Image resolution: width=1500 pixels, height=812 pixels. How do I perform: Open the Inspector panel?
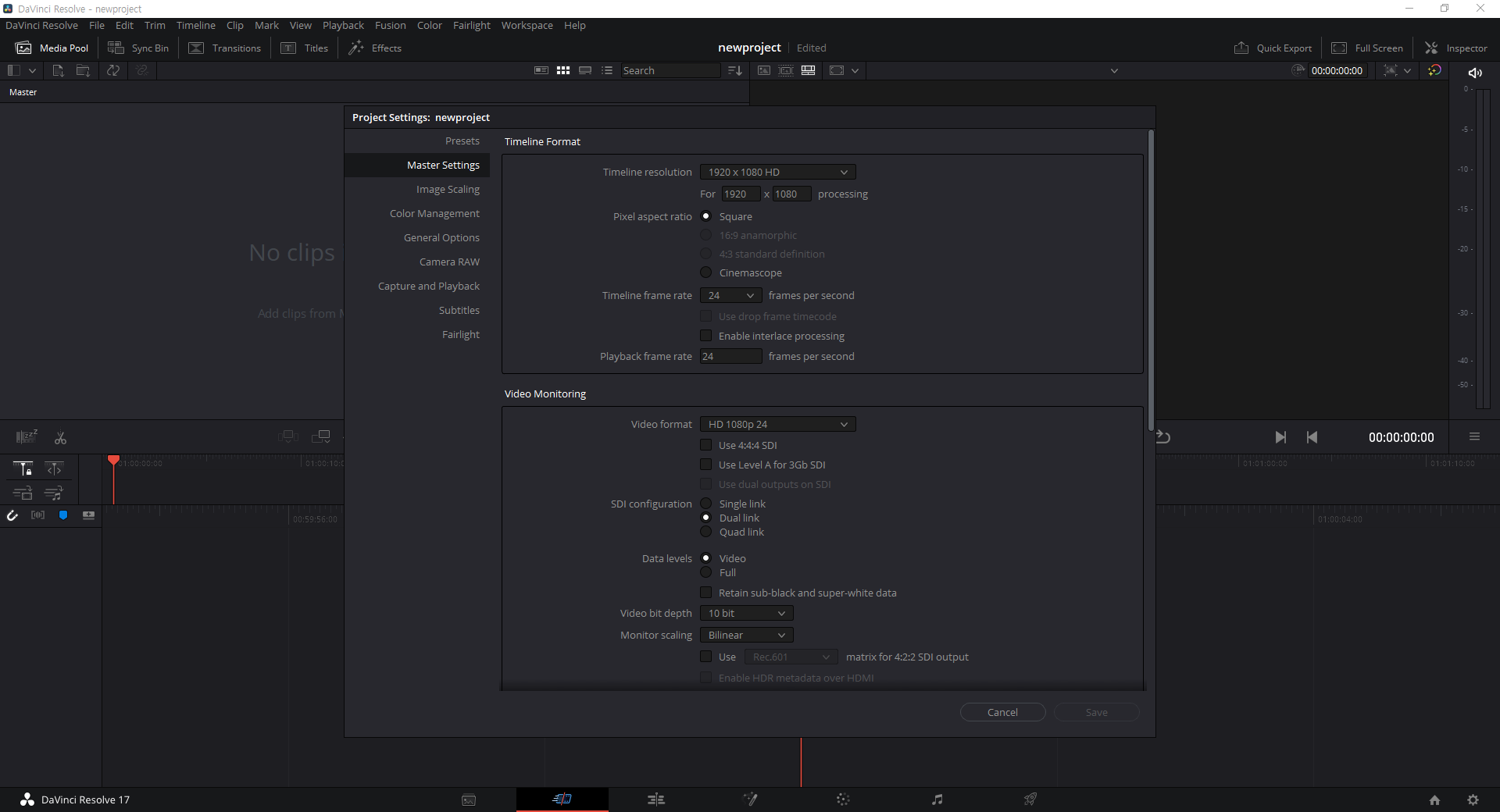coord(1456,48)
